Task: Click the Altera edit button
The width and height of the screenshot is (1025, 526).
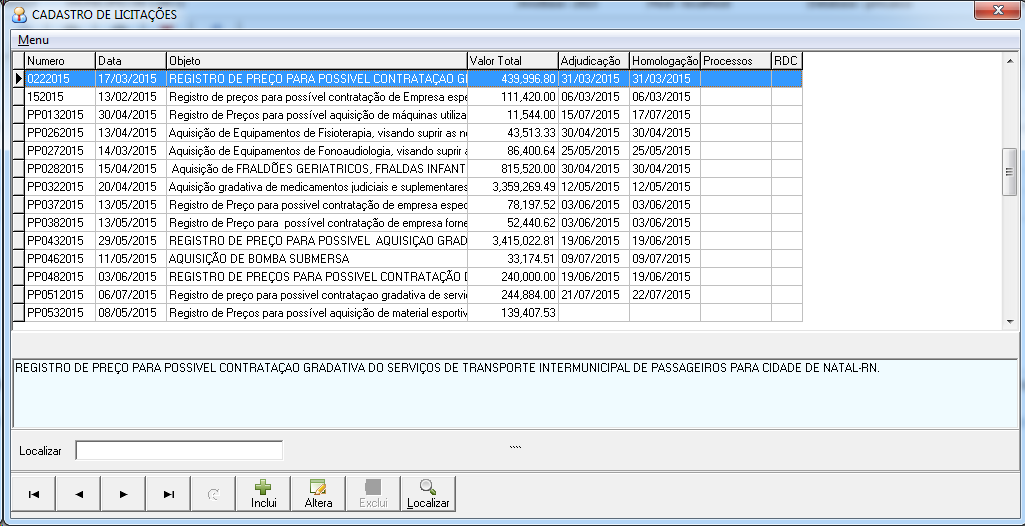Action: 318,494
